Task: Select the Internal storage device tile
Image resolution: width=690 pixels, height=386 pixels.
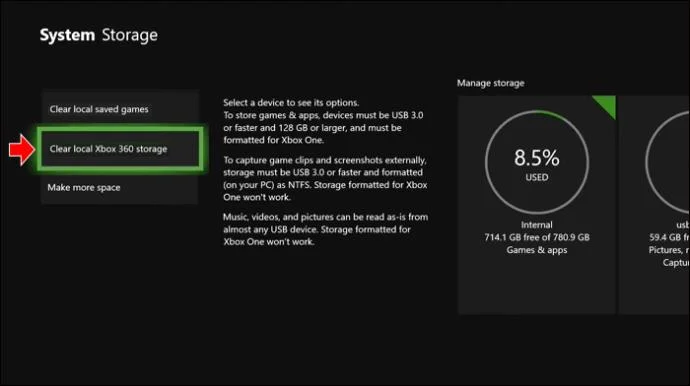Action: pyautogui.click(x=536, y=205)
